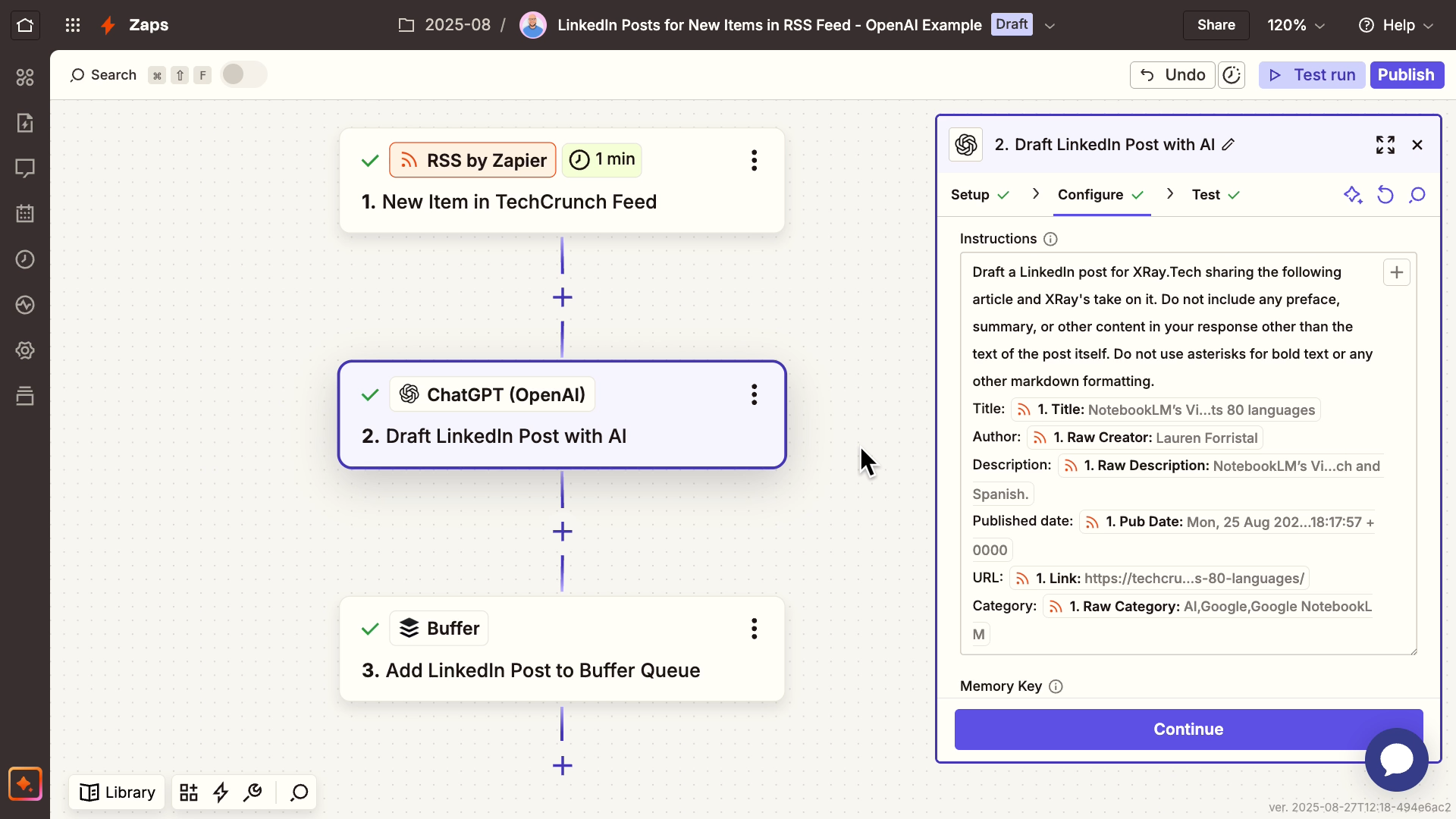Image resolution: width=1456 pixels, height=819 pixels.
Task: Switch to the Test tab
Action: [x=1207, y=195]
